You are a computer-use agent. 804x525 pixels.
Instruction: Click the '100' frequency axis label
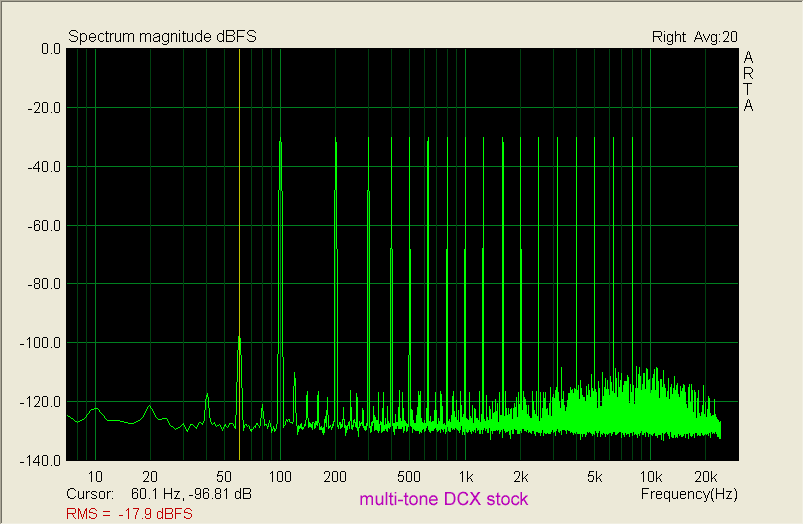point(280,477)
